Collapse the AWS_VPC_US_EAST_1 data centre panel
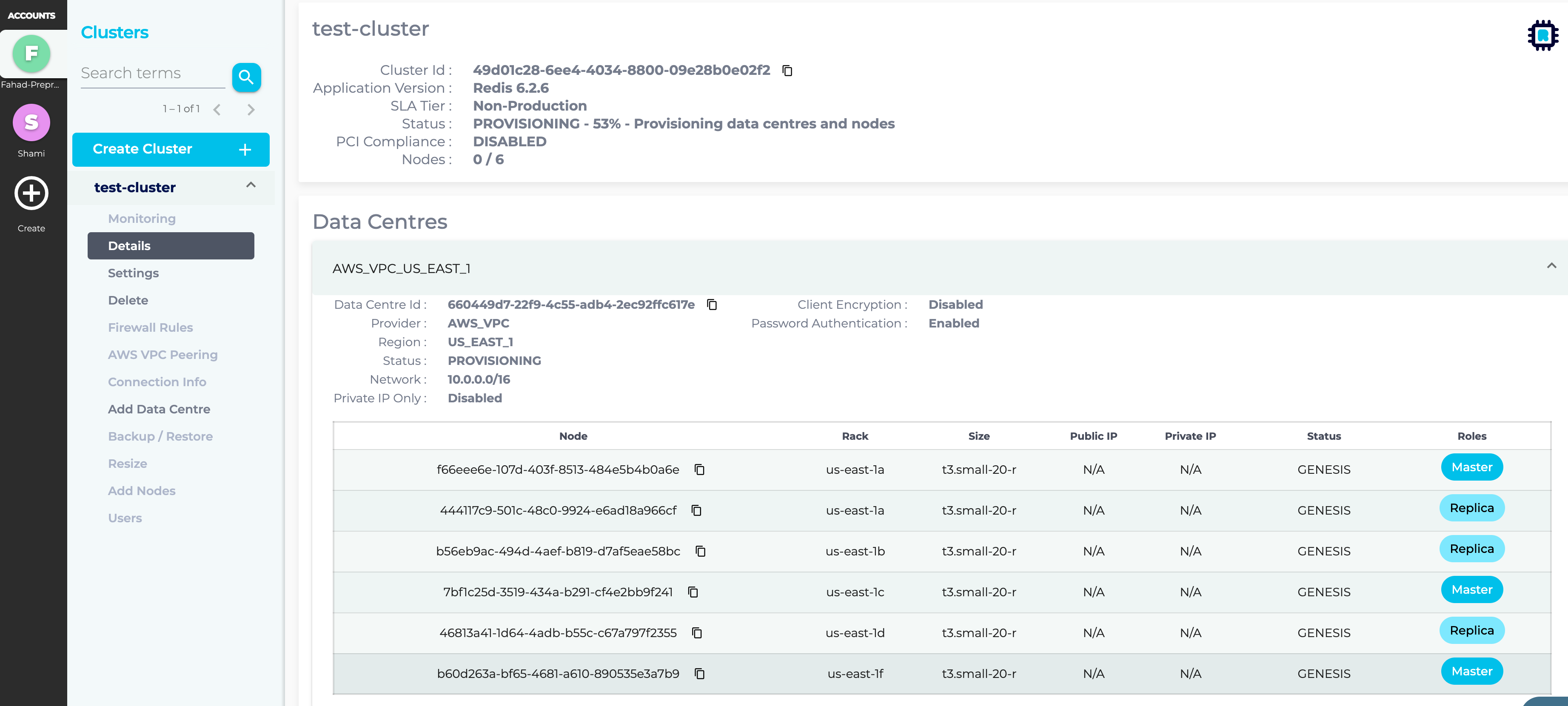1568x706 pixels. pos(1551,266)
